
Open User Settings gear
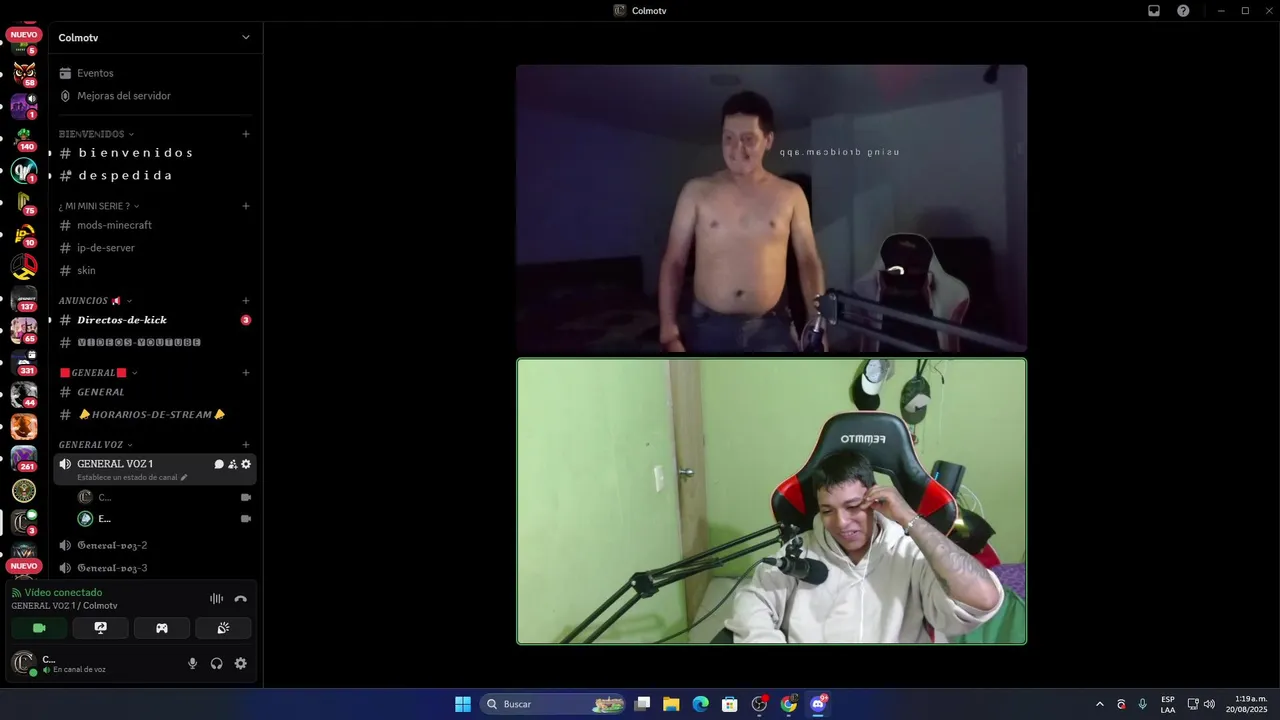point(241,663)
